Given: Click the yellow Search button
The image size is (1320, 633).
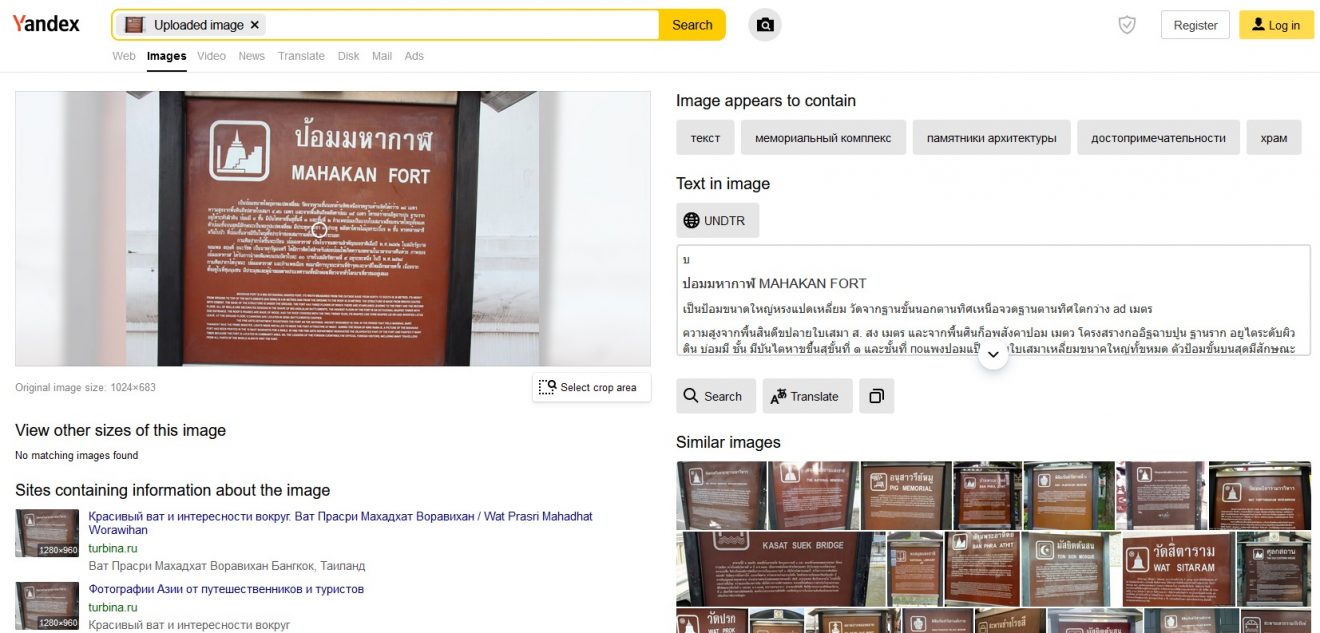Looking at the screenshot, I should pyautogui.click(x=692, y=25).
